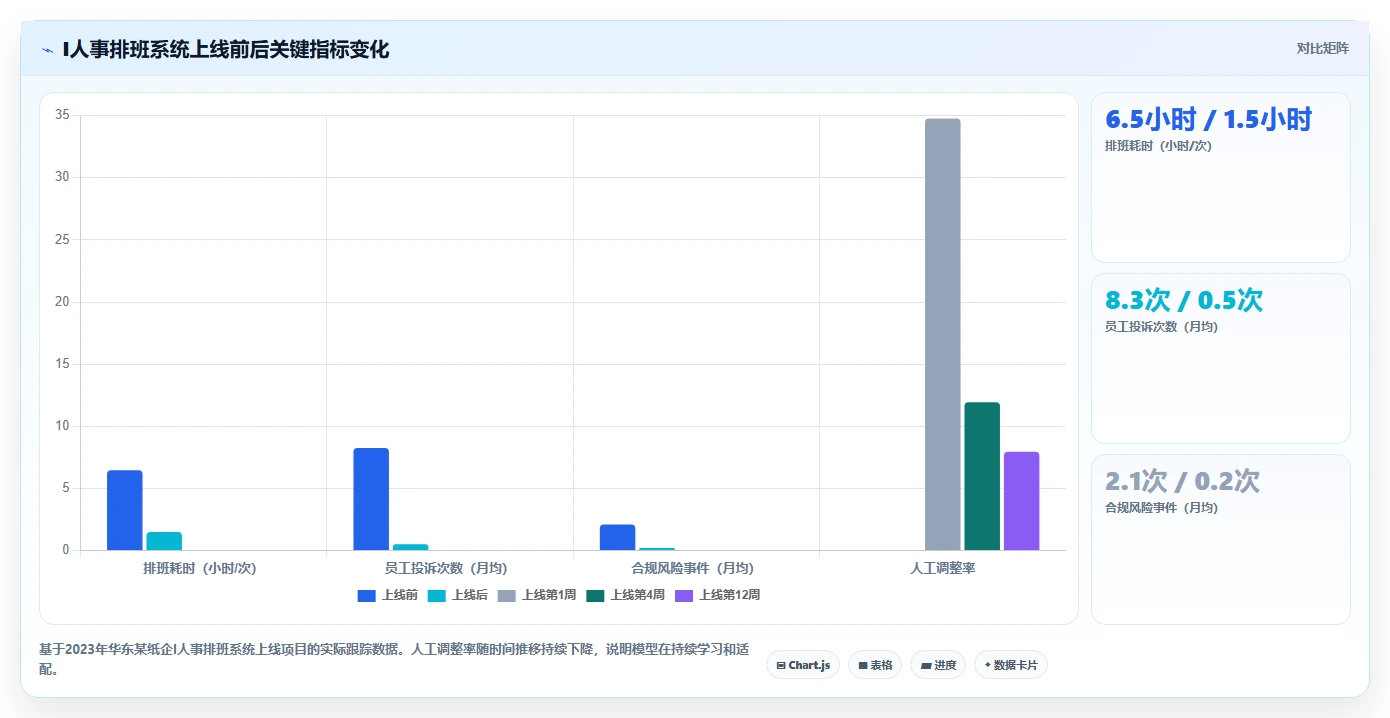Toggle the 上线后 legend series
This screenshot has height=718, width=1390.
[x=457, y=595]
